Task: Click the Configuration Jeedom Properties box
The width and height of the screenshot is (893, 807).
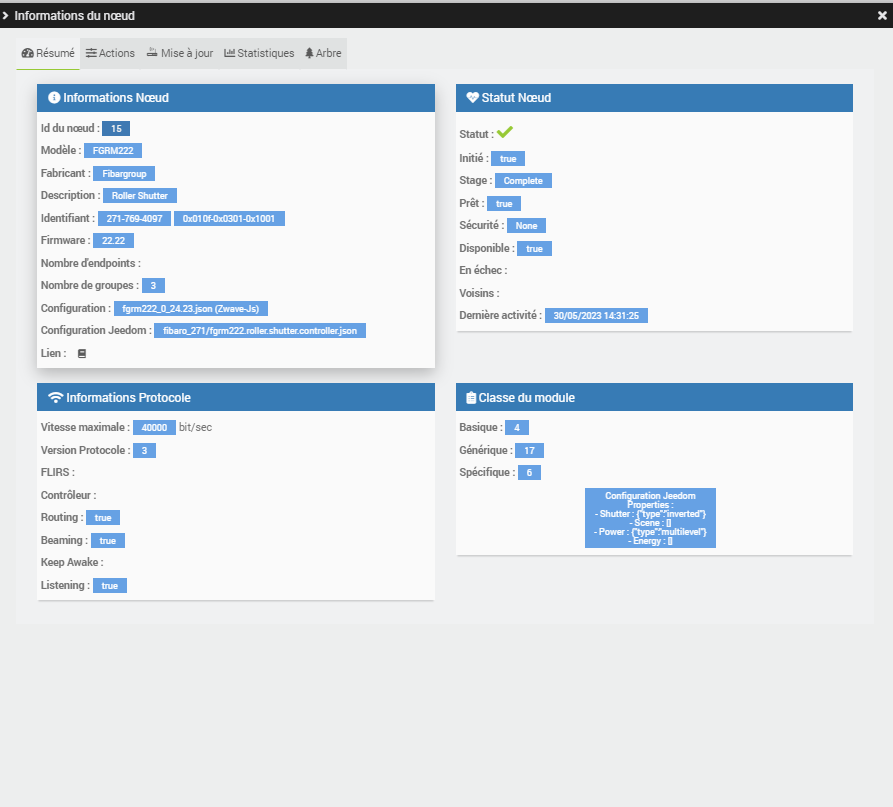Action: pos(650,518)
